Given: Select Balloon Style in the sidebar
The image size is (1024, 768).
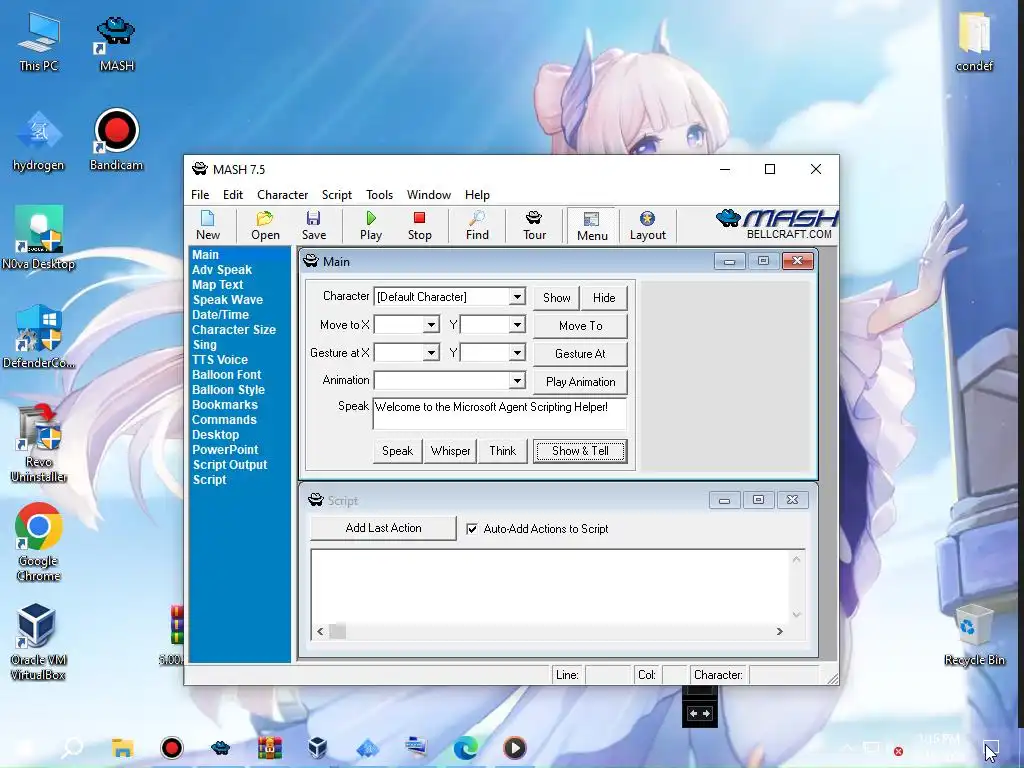Looking at the screenshot, I should click(x=228, y=390).
